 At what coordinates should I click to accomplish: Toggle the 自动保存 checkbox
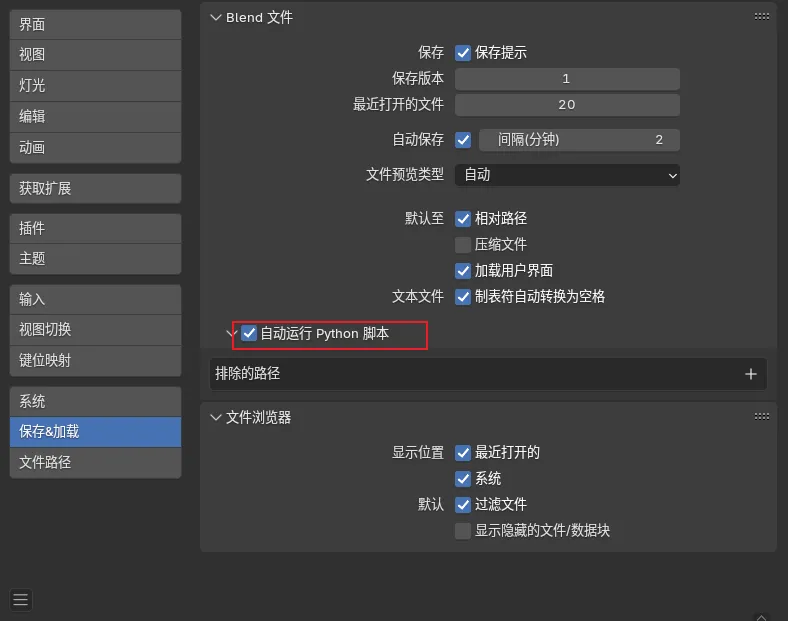click(x=463, y=140)
